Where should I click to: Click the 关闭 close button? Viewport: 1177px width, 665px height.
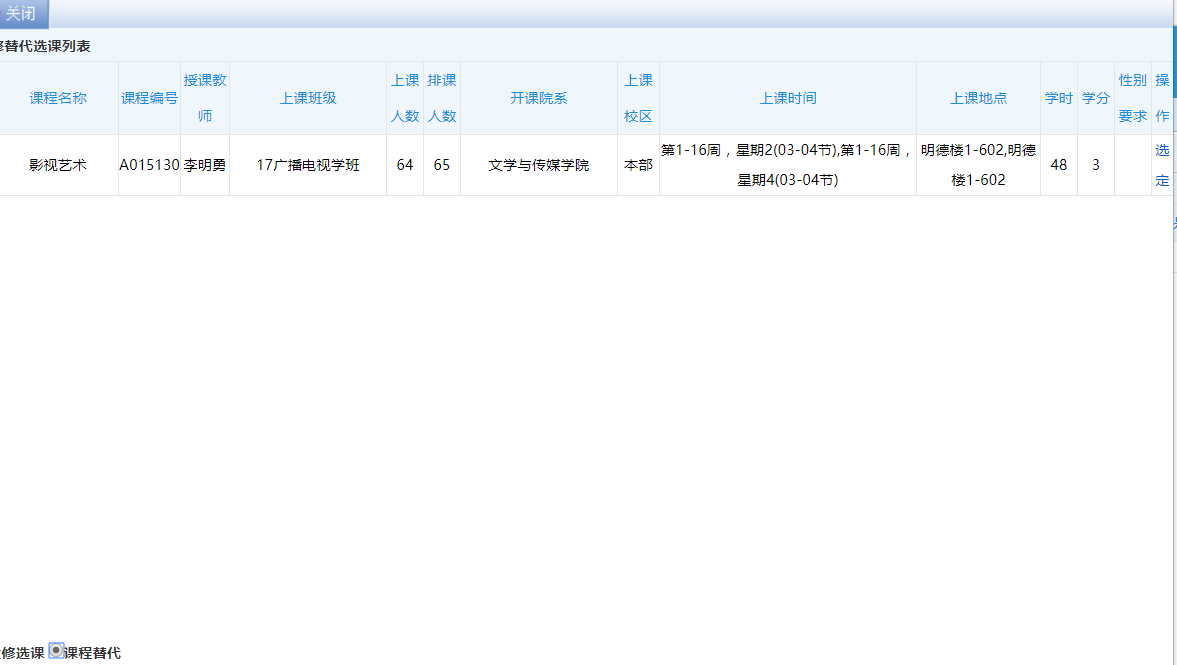pyautogui.click(x=21, y=14)
